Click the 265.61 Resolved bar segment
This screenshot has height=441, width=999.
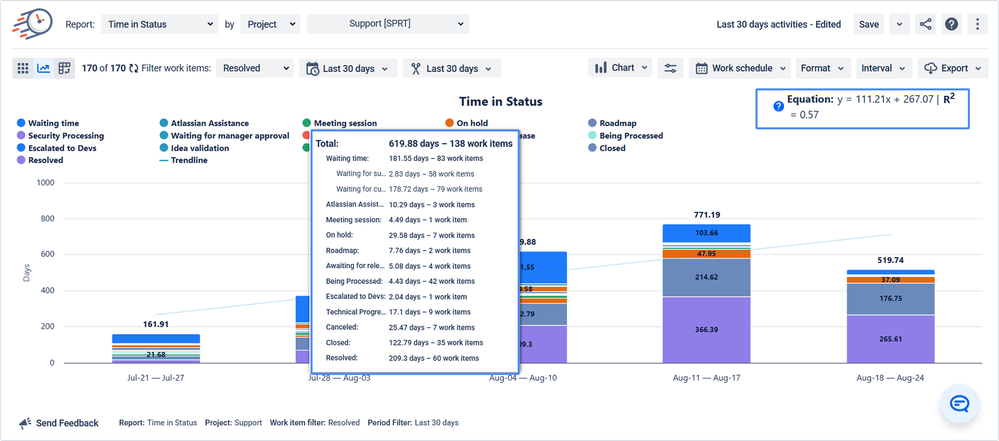(x=891, y=339)
